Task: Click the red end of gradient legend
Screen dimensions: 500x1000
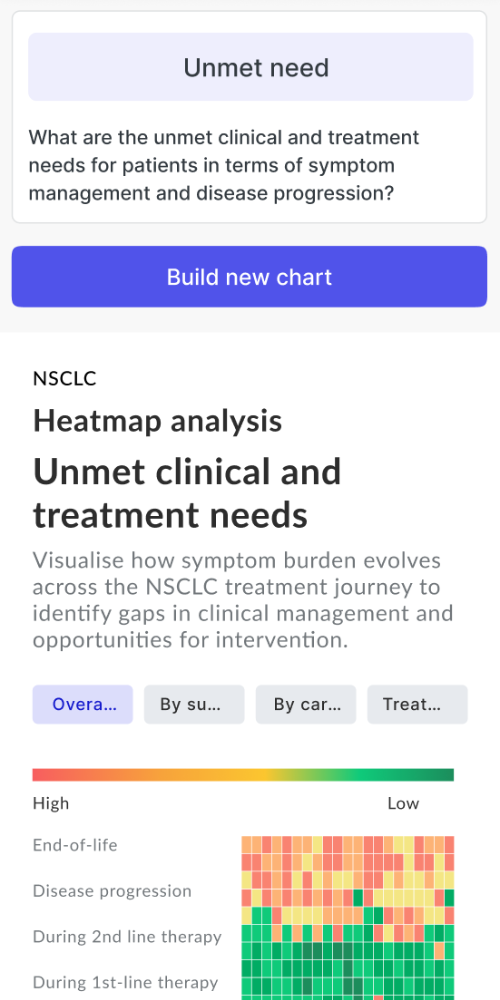Action: tap(38, 775)
